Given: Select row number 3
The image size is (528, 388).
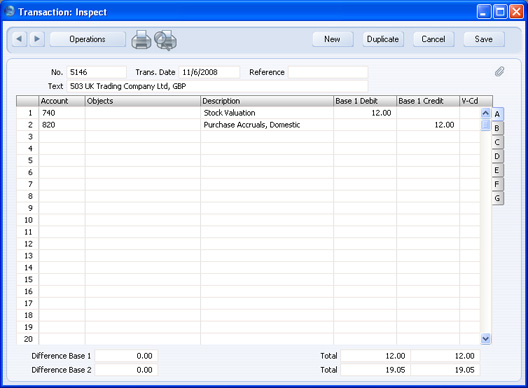Looking at the screenshot, I should 28,137.
